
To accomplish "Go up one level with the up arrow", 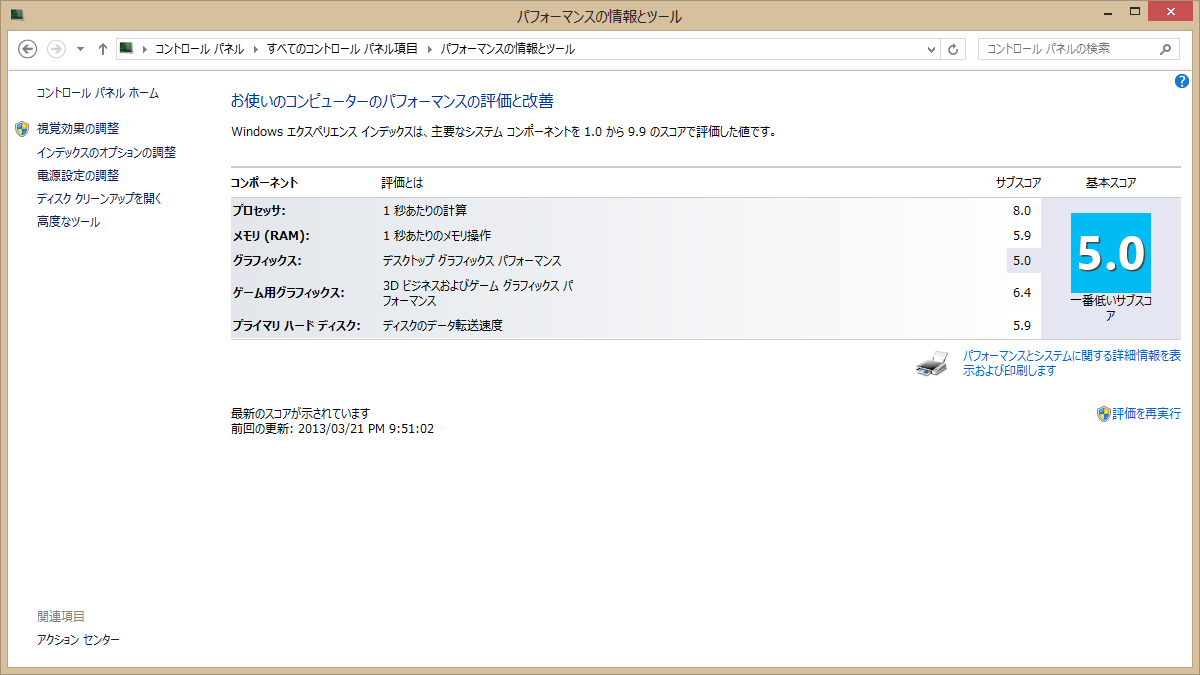I will [x=103, y=49].
